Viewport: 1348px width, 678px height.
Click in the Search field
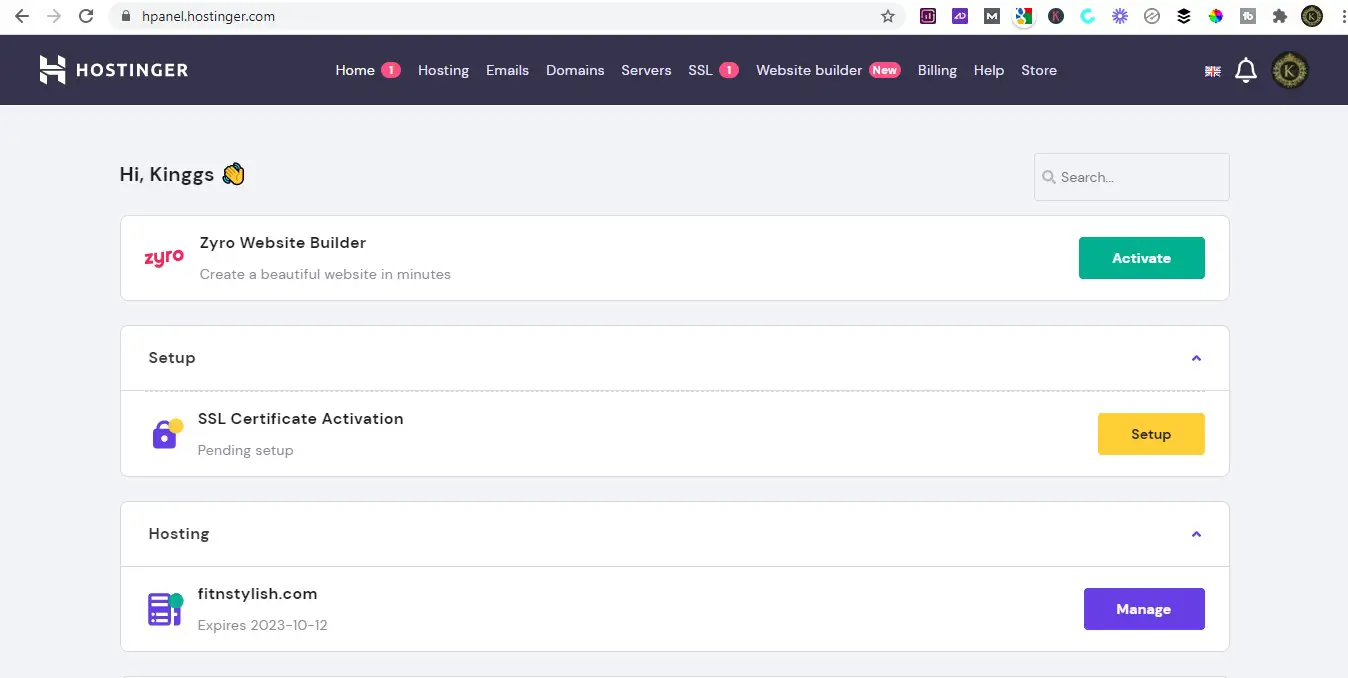[x=1131, y=177]
